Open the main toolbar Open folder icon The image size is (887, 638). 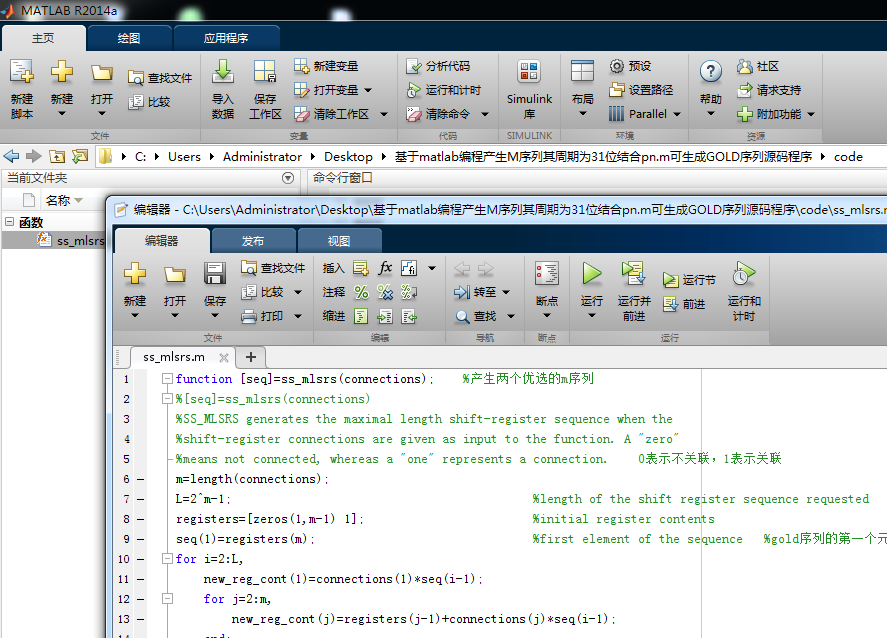point(102,72)
